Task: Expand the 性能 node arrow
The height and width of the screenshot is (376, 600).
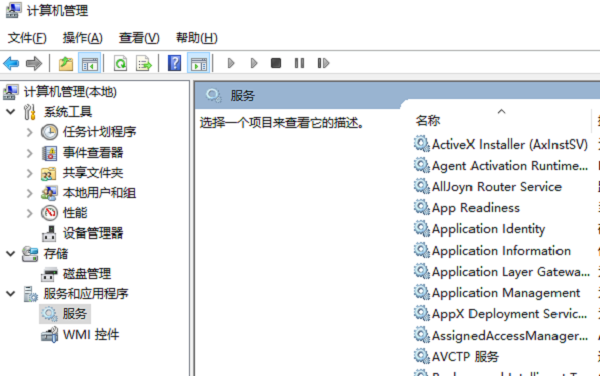Action: [29, 213]
